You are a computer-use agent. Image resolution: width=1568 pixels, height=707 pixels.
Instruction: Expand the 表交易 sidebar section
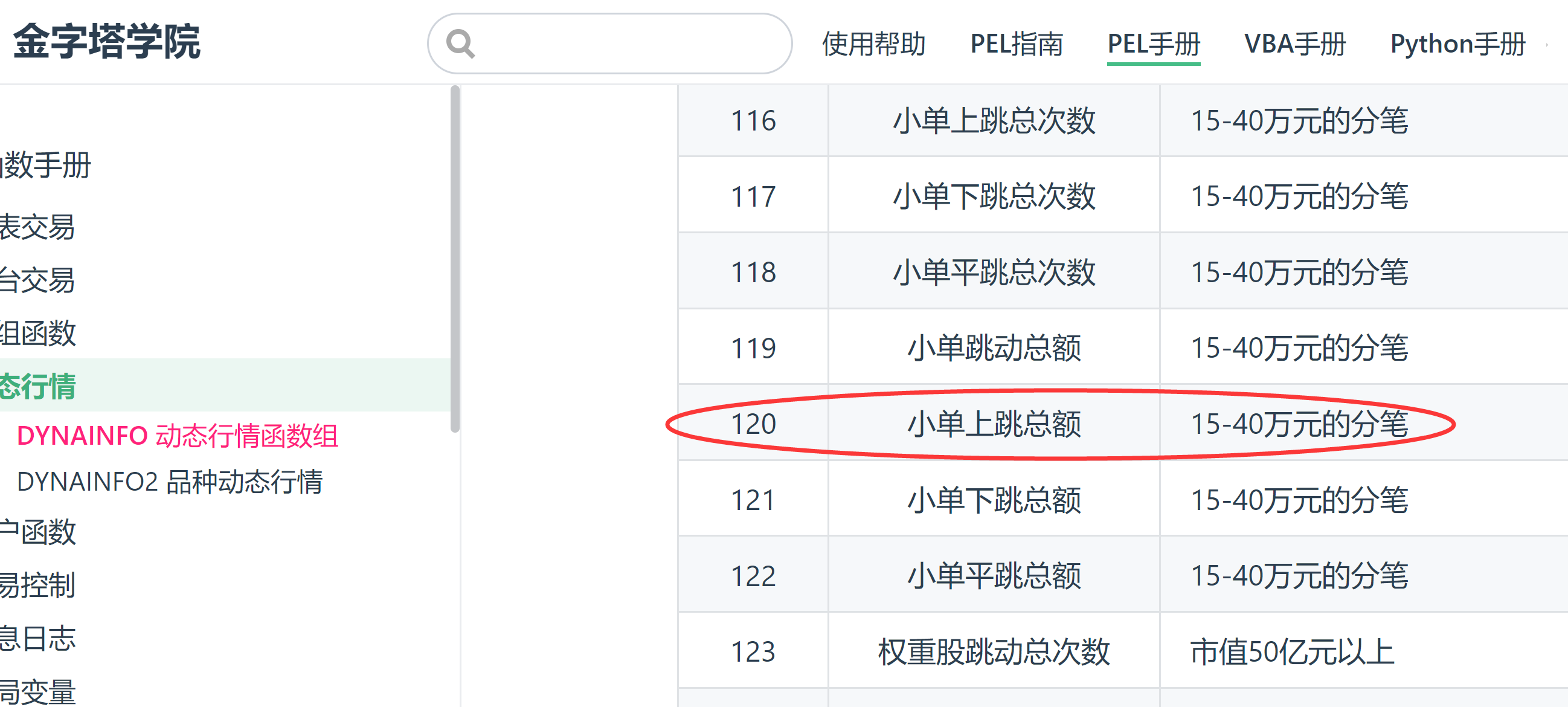[x=37, y=227]
